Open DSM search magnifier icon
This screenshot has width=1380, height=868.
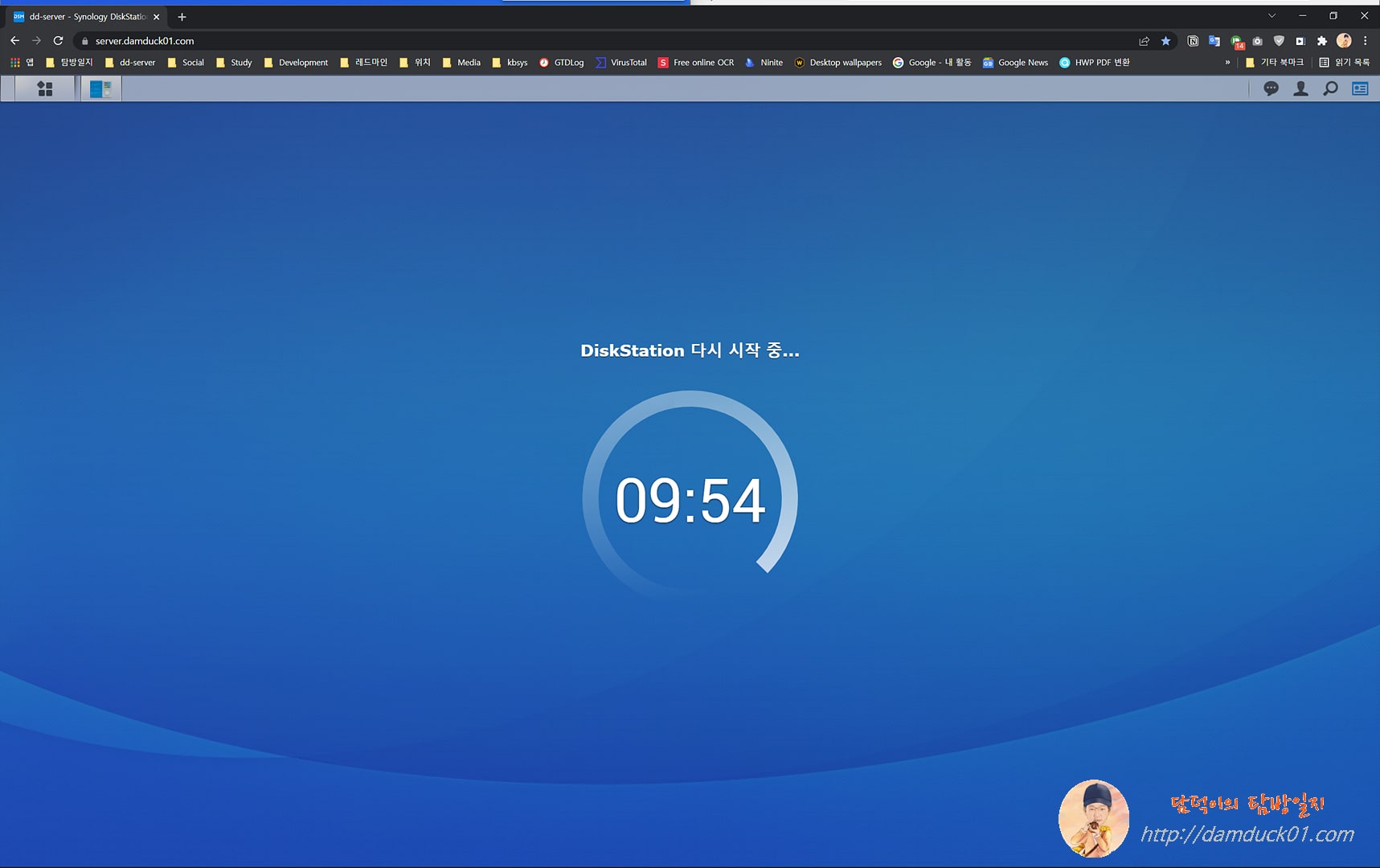point(1329,88)
